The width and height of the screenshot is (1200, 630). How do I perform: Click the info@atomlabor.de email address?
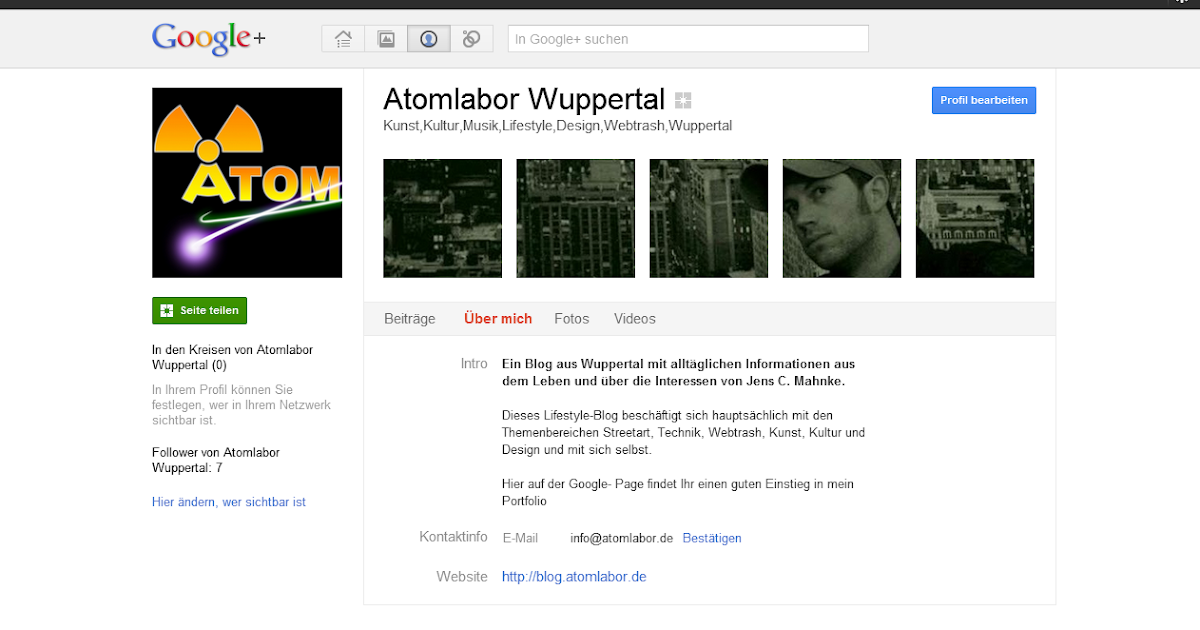click(622, 538)
